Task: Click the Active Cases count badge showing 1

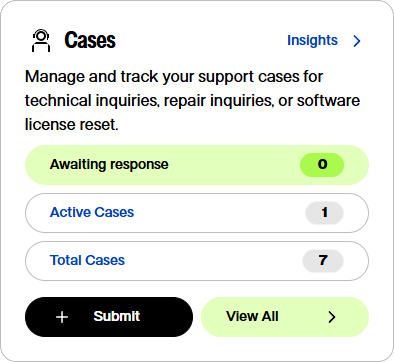Action: click(x=324, y=213)
